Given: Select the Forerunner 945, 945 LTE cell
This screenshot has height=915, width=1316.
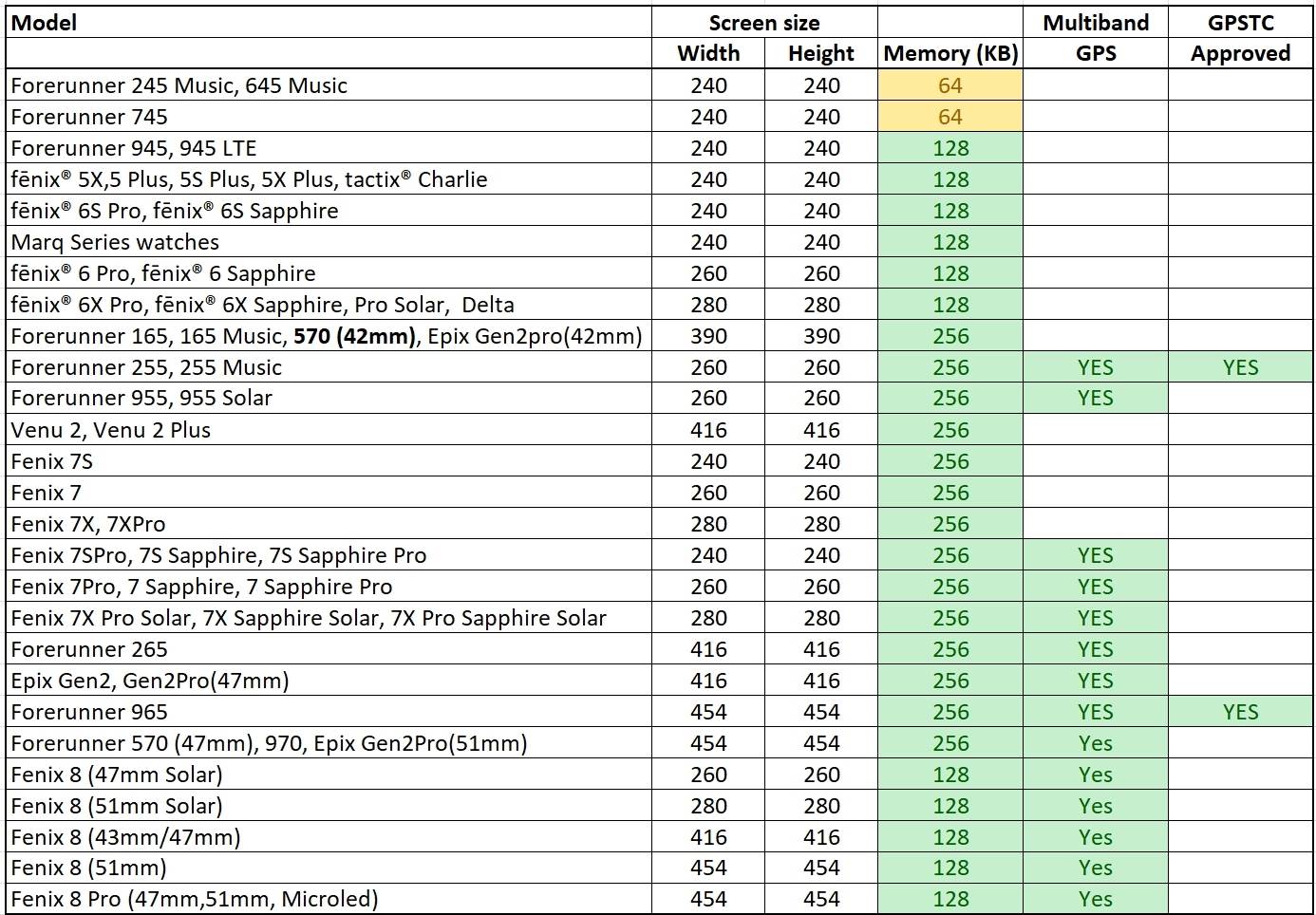Looking at the screenshot, I should 134,148.
